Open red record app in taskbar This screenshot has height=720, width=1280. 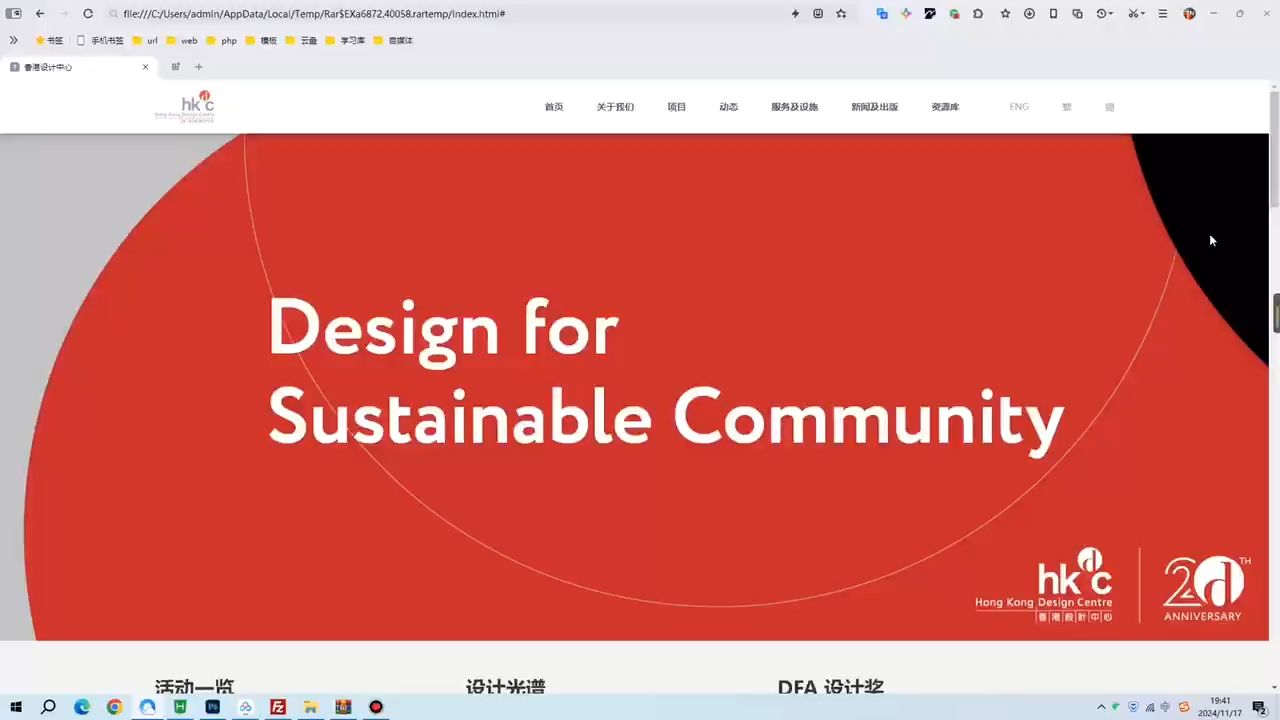[376, 707]
